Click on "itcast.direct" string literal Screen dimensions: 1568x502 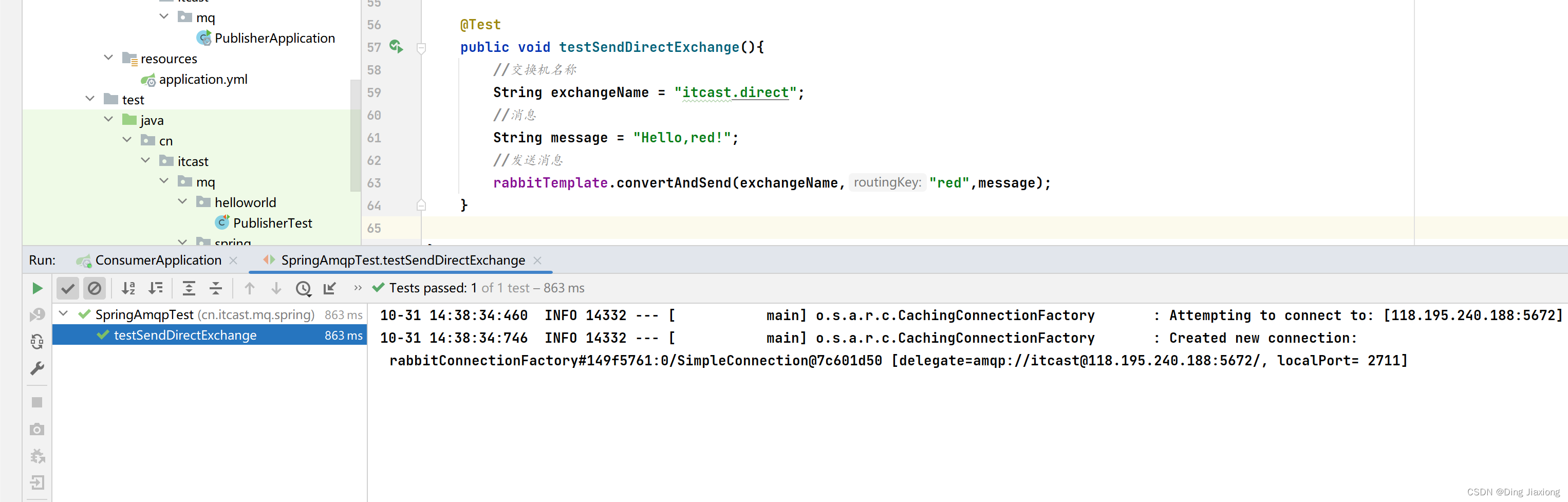coord(735,92)
